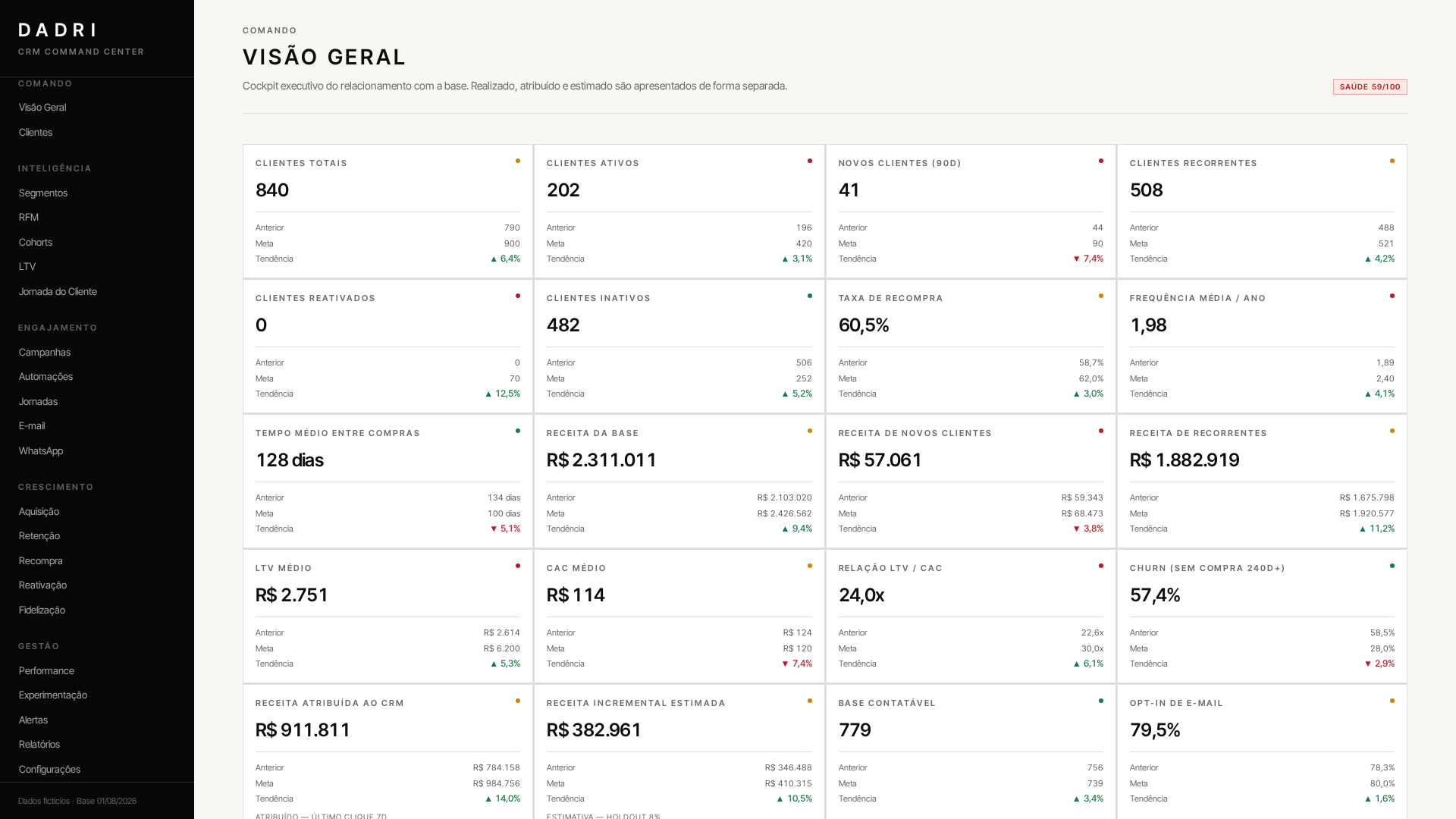Click green status dot on Clientes Inativos card
Viewport: 1456px width, 819px height.
pyautogui.click(x=810, y=296)
